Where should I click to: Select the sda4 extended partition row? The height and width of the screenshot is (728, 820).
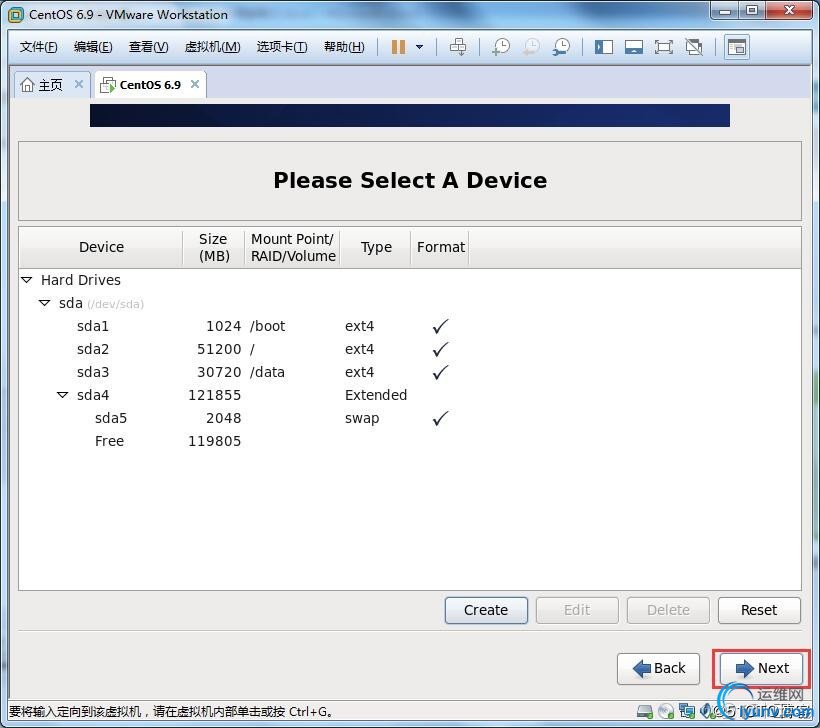click(x=409, y=395)
